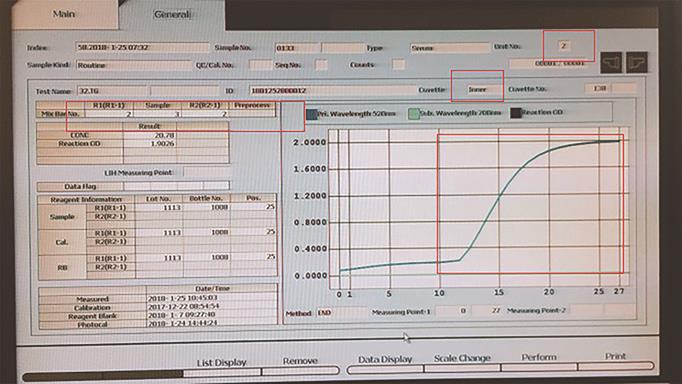Click the Test Name input field

coord(112,91)
